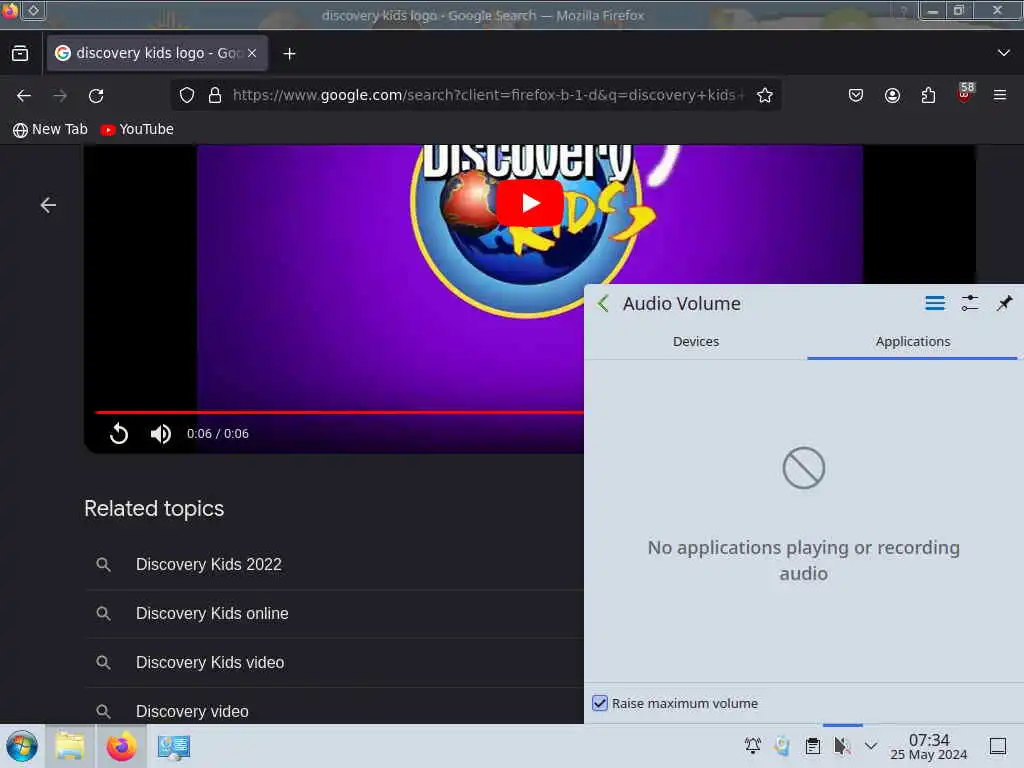The height and width of the screenshot is (768, 1024).
Task: Click the muted volume tray icon
Action: click(842, 745)
